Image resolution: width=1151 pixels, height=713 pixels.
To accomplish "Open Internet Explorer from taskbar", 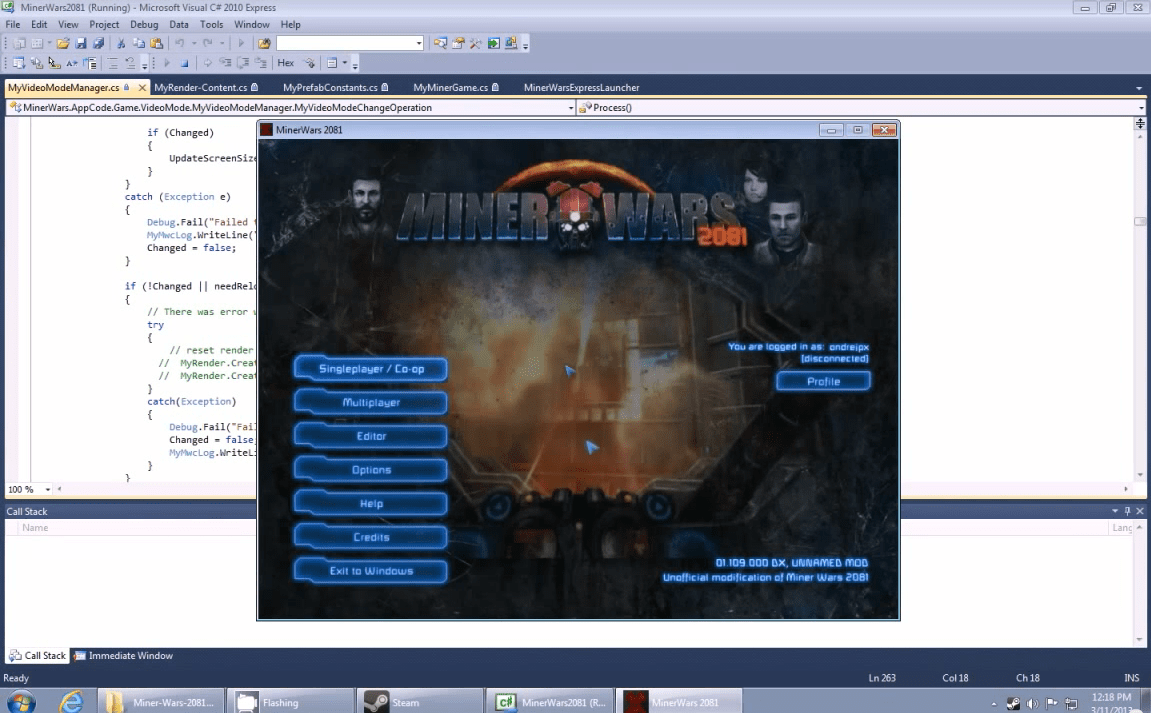I will coord(71,702).
